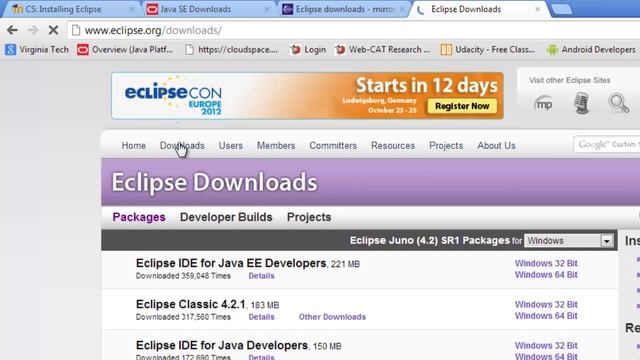Download Java EE Developers Windows 64 Bit

click(546, 275)
